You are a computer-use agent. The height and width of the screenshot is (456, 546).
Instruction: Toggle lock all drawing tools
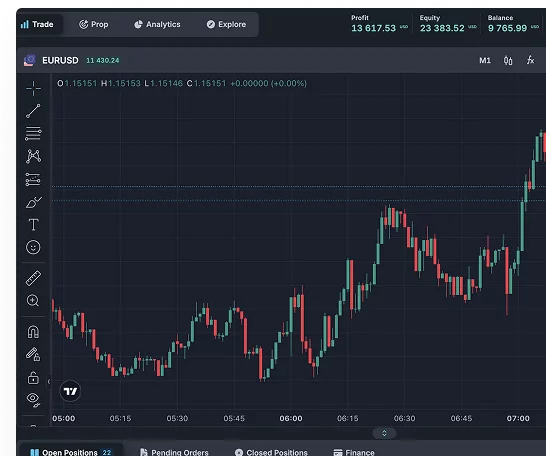pos(33,378)
